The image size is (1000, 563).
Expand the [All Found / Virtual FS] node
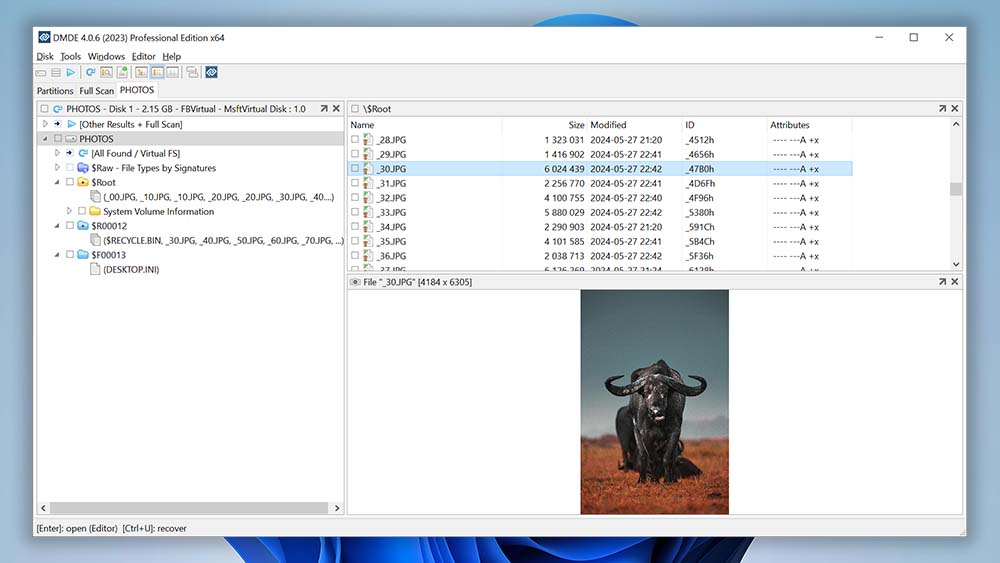coord(57,153)
